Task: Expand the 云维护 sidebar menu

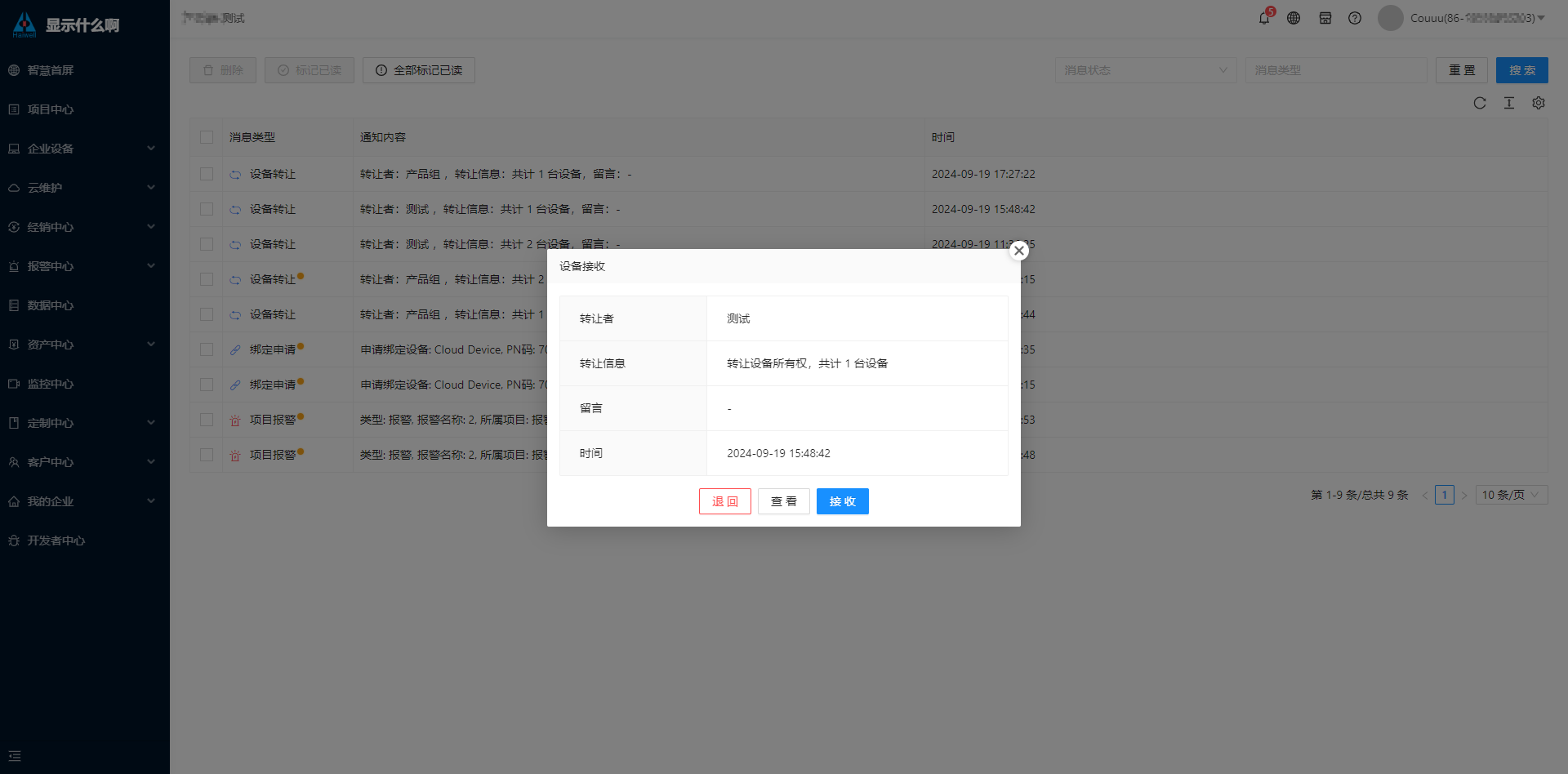Action: [x=85, y=188]
